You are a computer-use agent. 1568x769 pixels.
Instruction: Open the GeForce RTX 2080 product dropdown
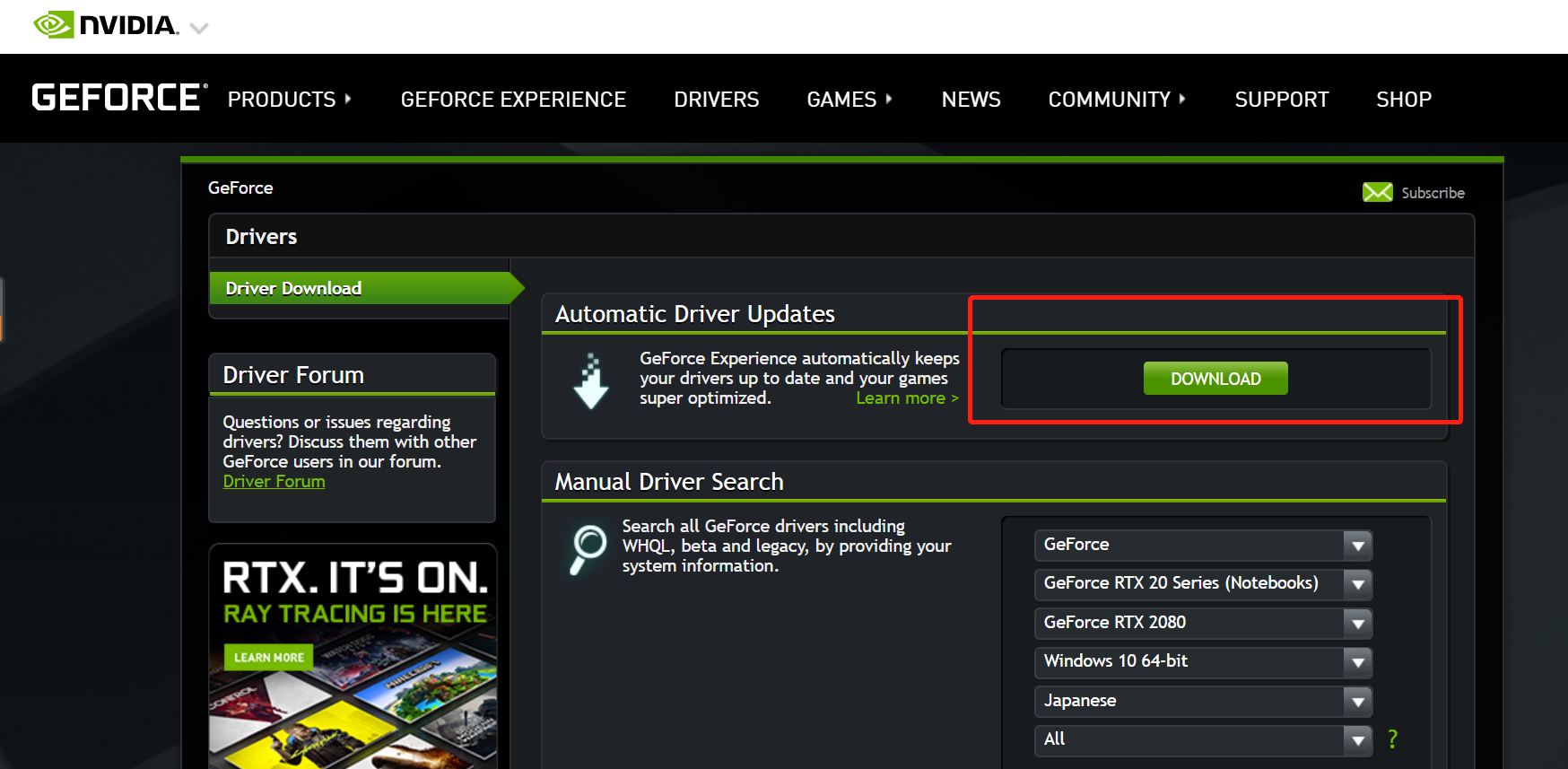tap(1203, 623)
